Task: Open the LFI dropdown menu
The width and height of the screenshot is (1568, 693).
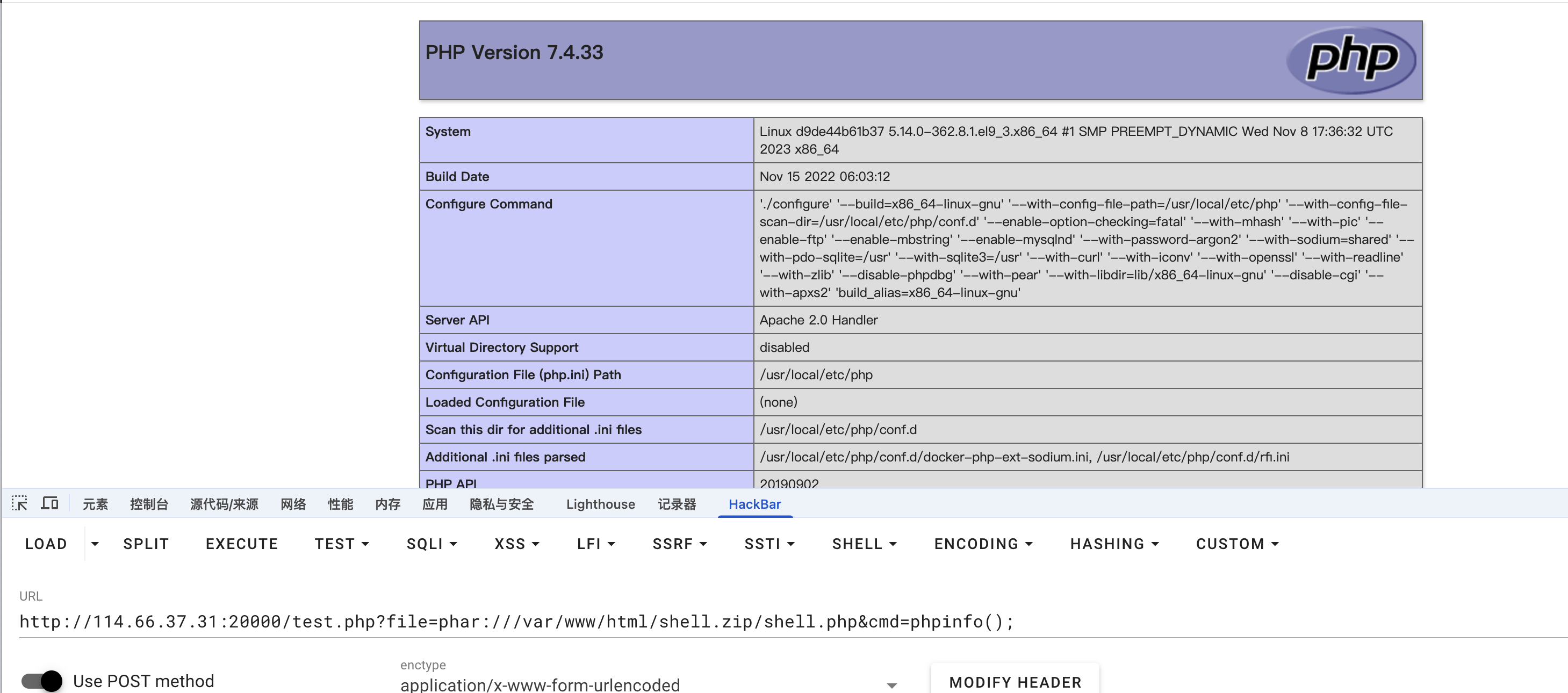Action: coord(595,543)
